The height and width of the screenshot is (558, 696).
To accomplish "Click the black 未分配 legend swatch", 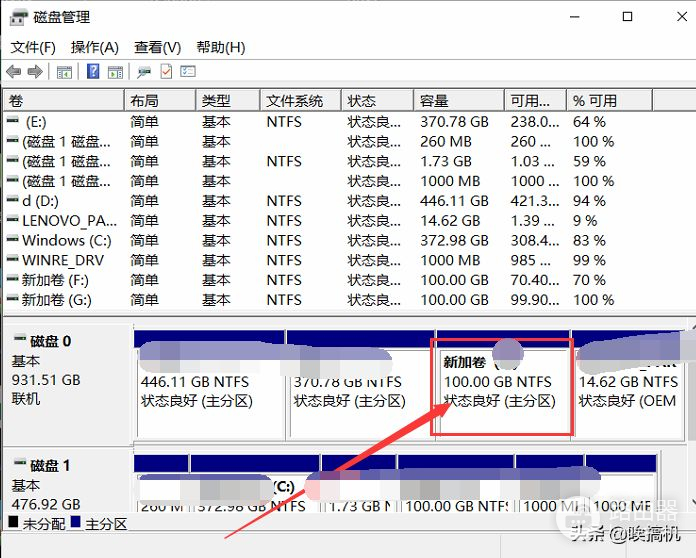I will click(x=13, y=521).
